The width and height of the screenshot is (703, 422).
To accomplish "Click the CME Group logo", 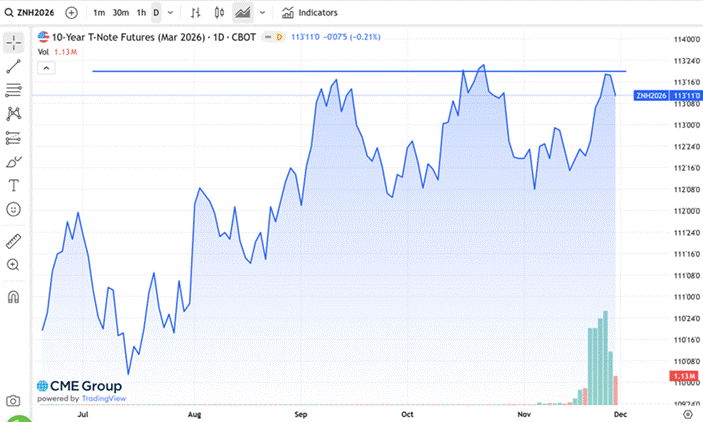I will point(79,386).
